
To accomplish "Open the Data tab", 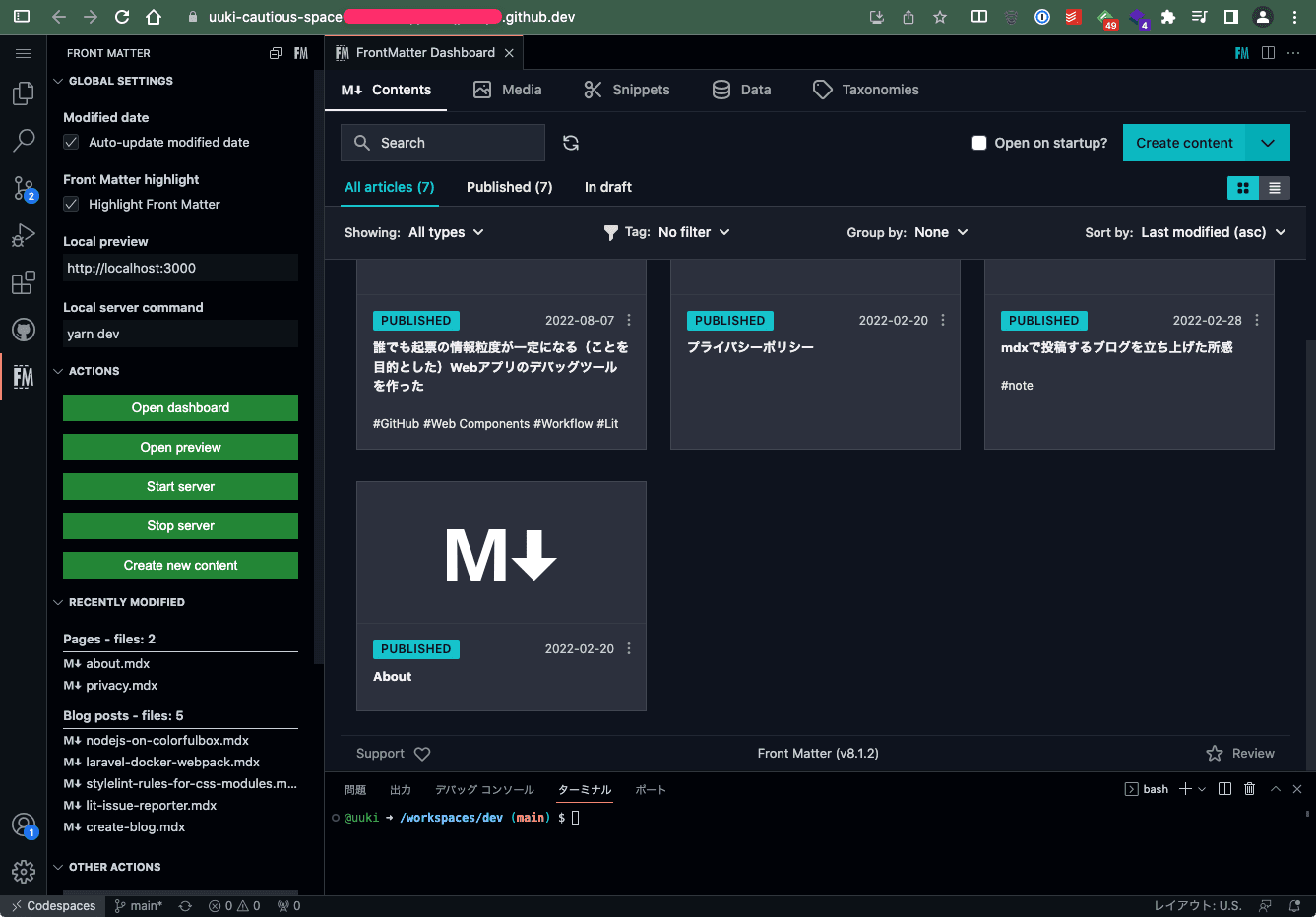I will point(742,90).
